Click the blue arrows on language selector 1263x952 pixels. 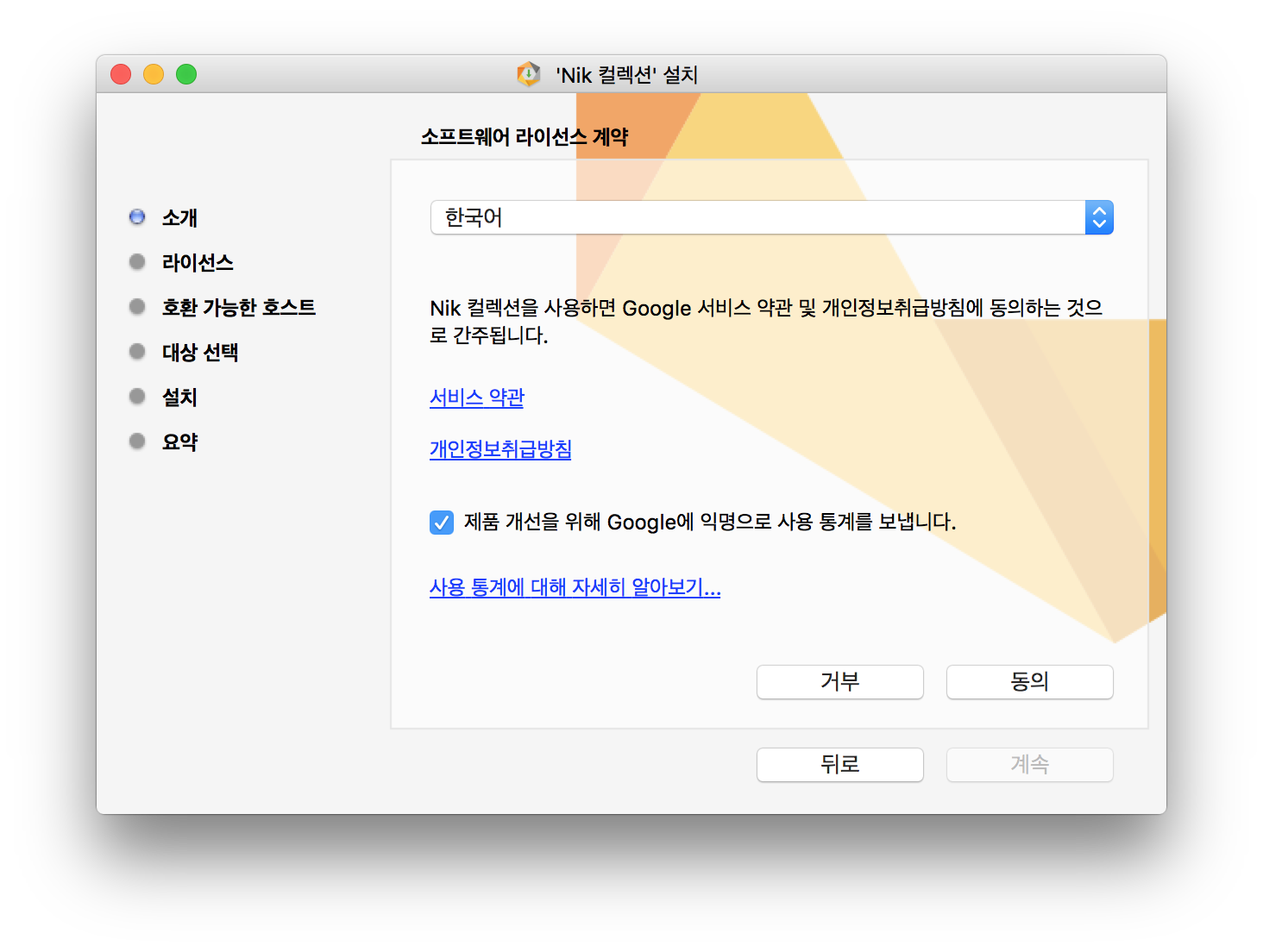[1099, 217]
